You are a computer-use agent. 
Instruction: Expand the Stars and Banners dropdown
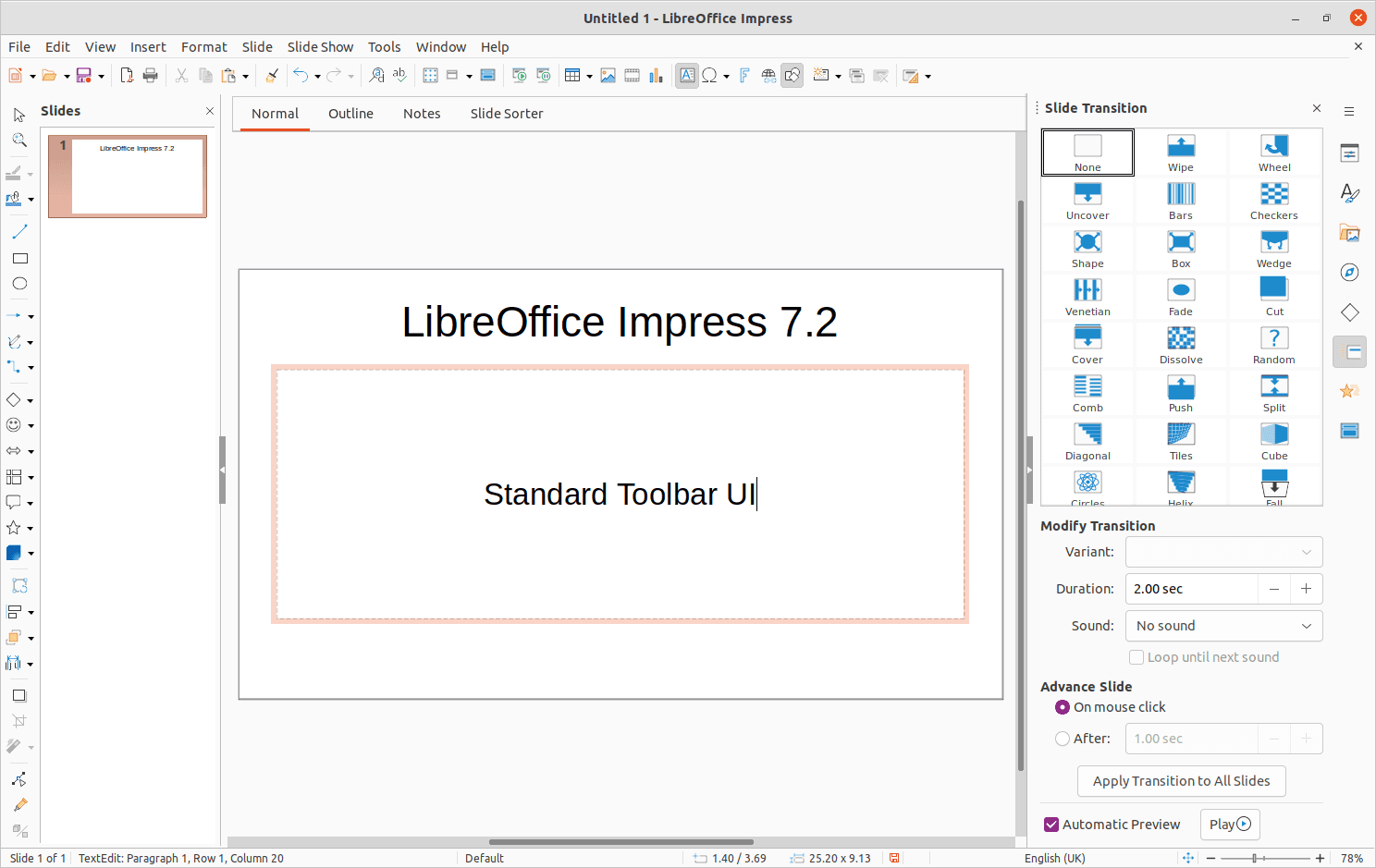tap(31, 528)
